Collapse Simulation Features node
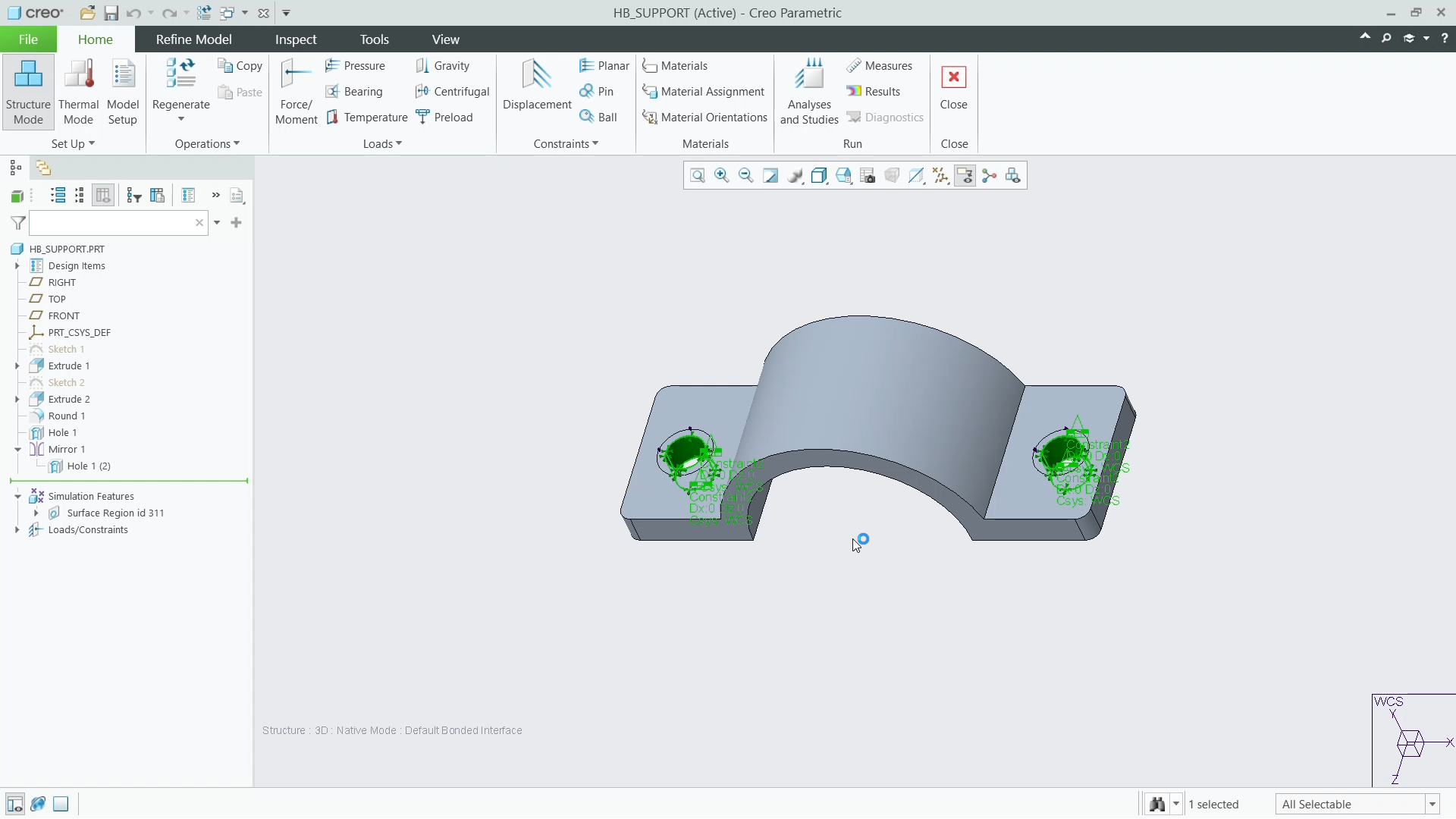This screenshot has width=1456, height=819. [17, 497]
